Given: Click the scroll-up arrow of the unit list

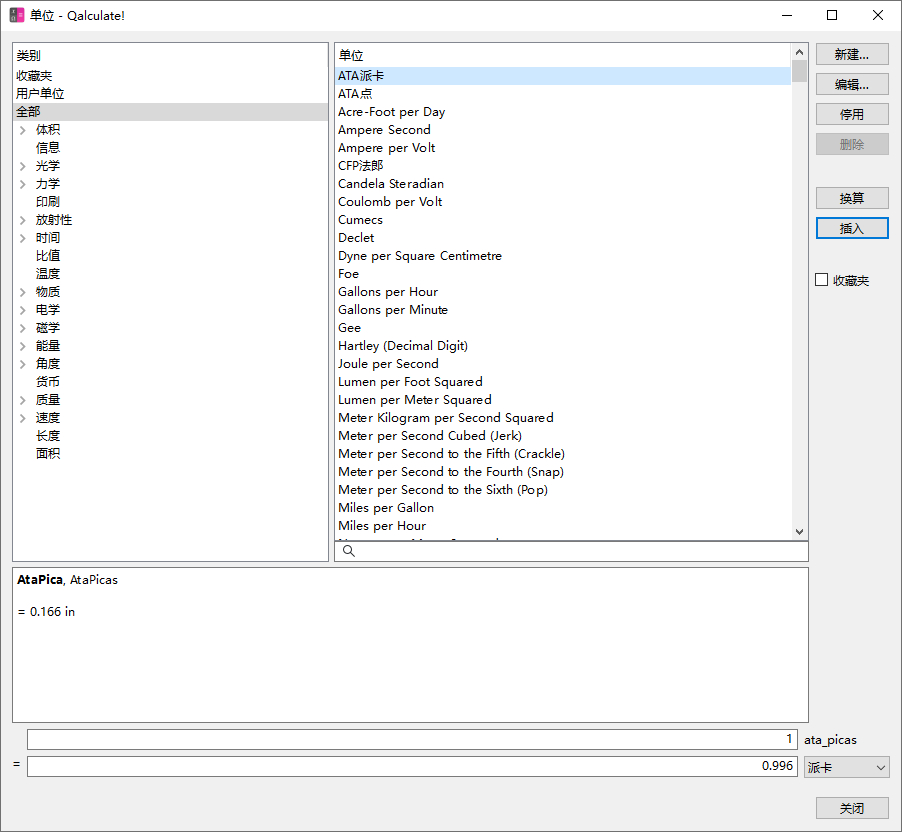Looking at the screenshot, I should tap(799, 52).
